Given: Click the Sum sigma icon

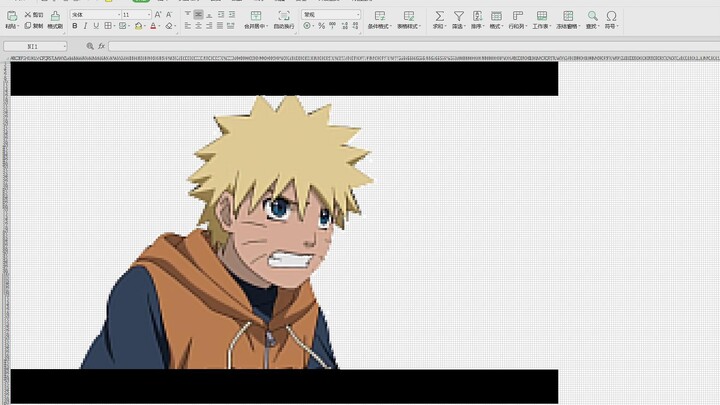Looking at the screenshot, I should click(439, 16).
